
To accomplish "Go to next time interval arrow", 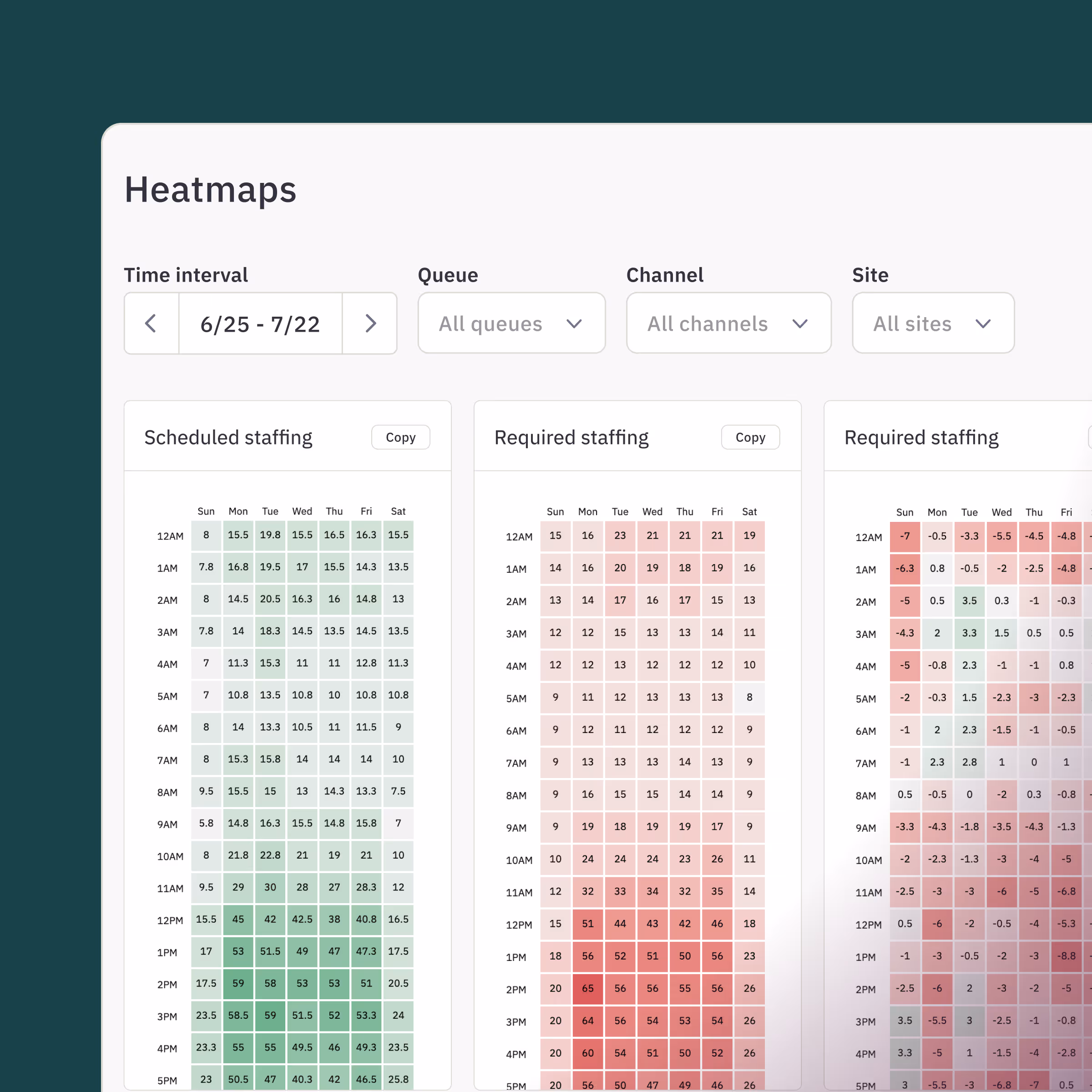I will (x=370, y=324).
